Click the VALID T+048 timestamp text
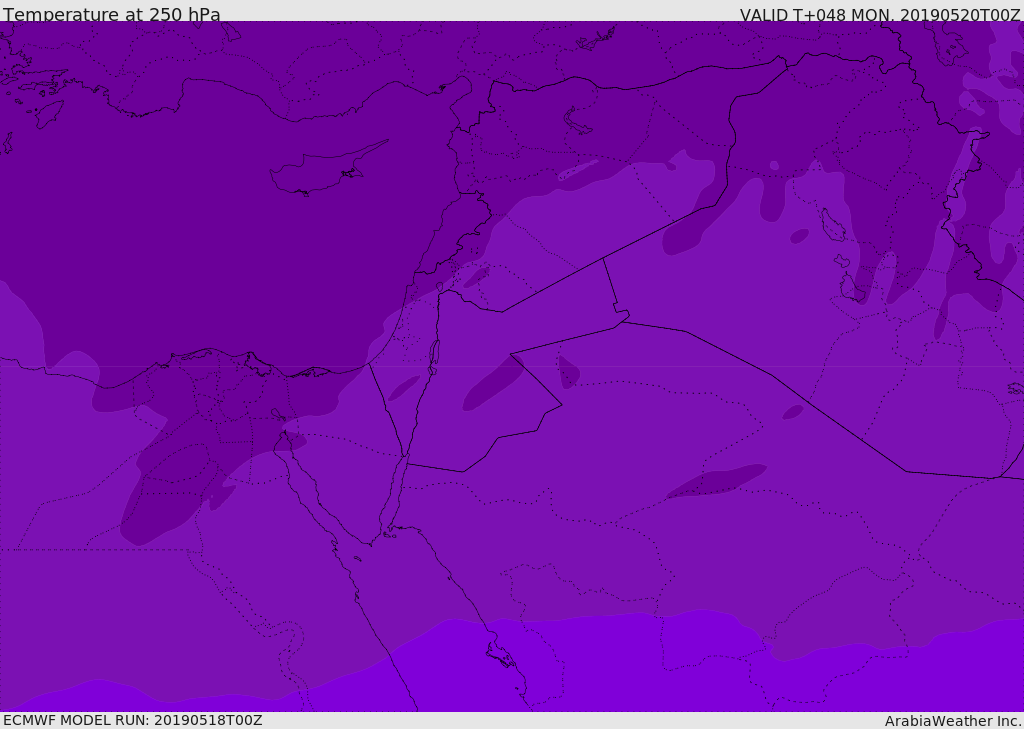 point(879,14)
